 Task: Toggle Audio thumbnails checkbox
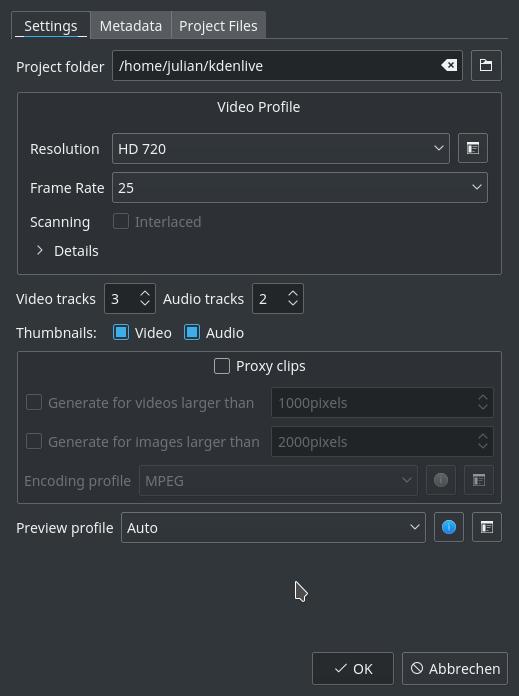tap(192, 332)
